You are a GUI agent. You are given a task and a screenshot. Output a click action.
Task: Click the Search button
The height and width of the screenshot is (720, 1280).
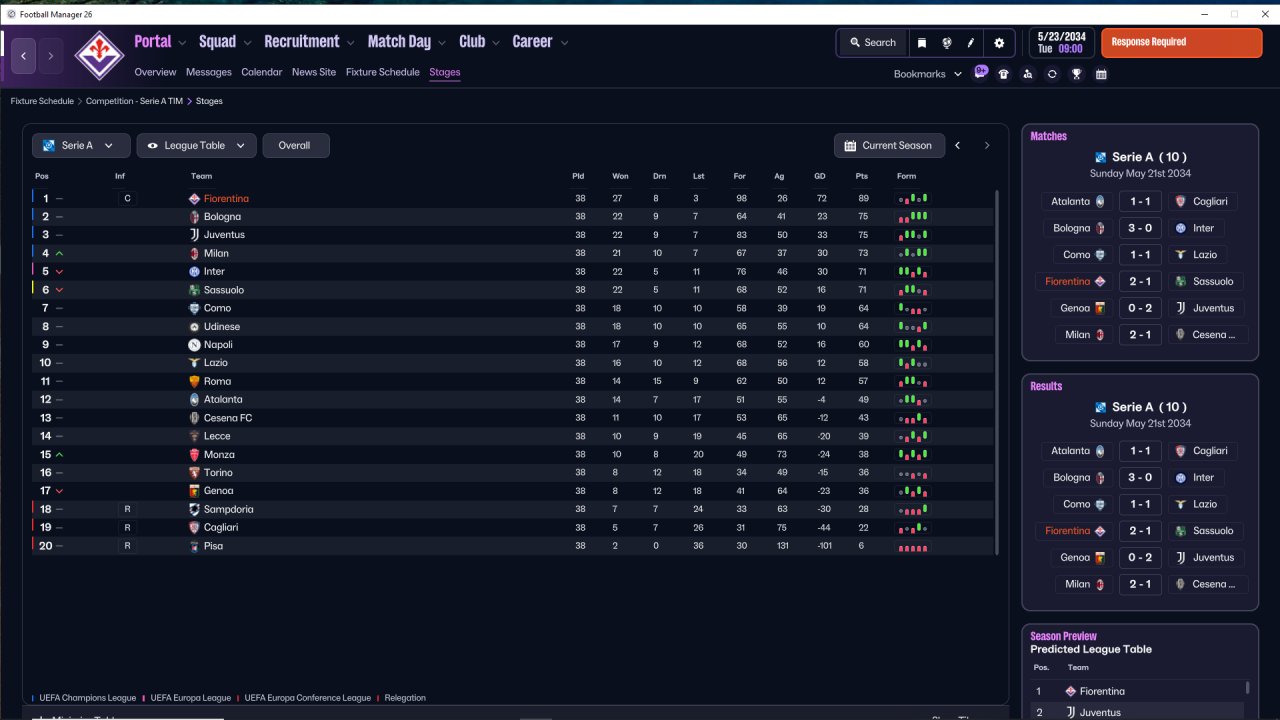(x=872, y=43)
